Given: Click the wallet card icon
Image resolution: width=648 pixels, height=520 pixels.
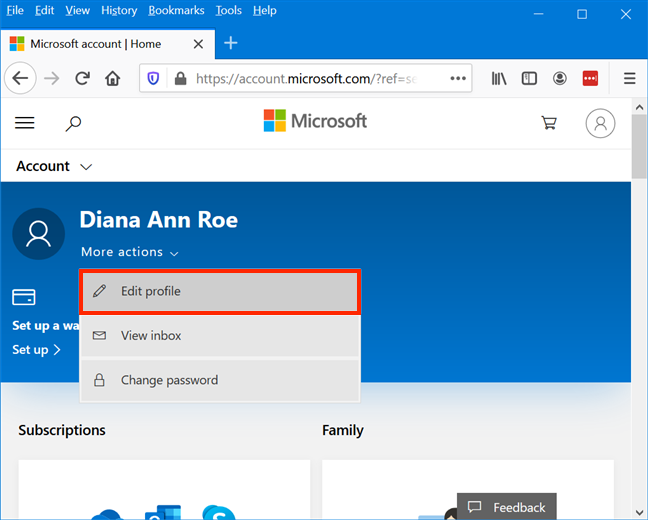Looking at the screenshot, I should 24,297.
